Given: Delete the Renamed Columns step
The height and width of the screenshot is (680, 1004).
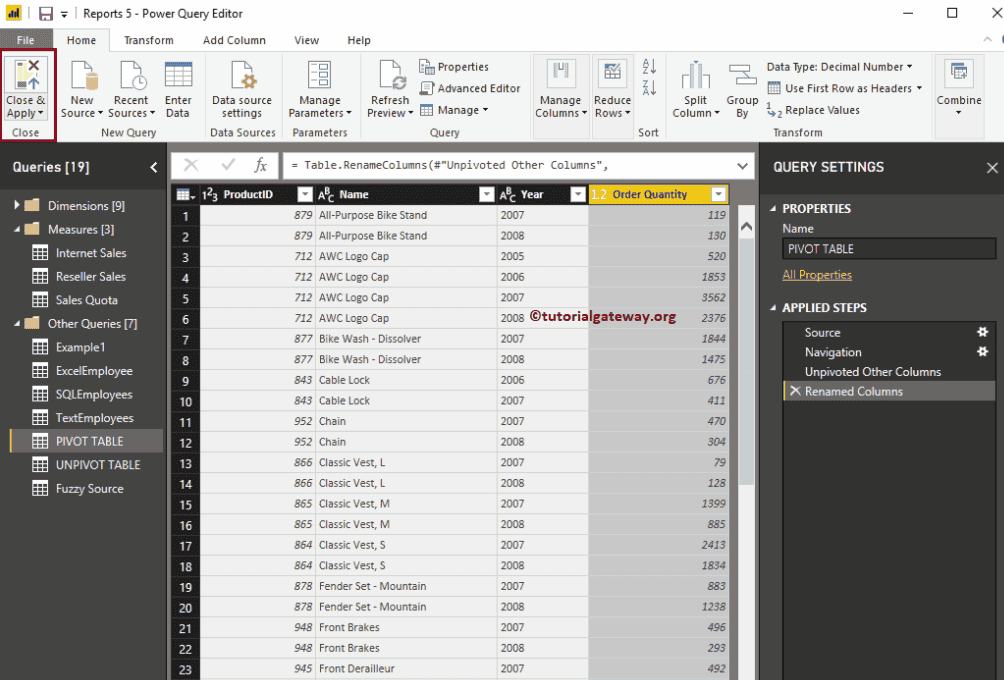Looking at the screenshot, I should pos(795,391).
